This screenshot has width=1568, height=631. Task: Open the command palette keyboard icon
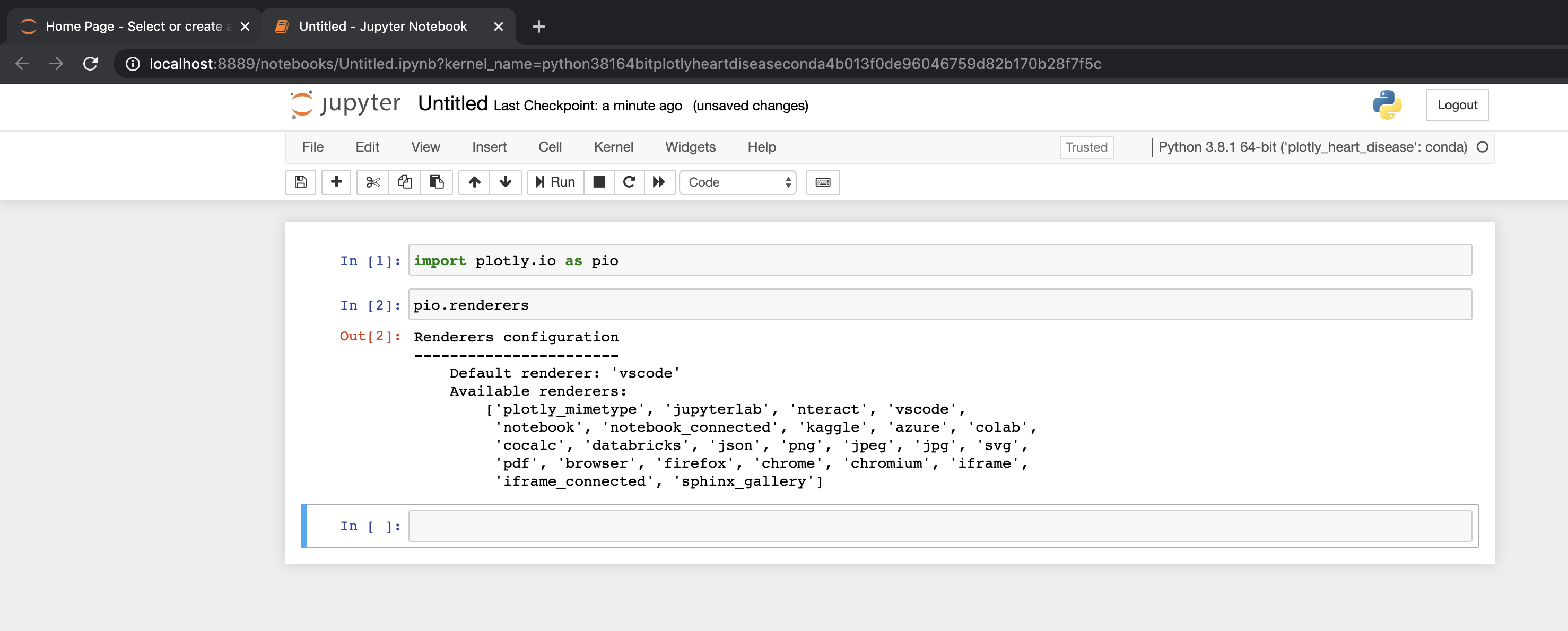tap(822, 182)
